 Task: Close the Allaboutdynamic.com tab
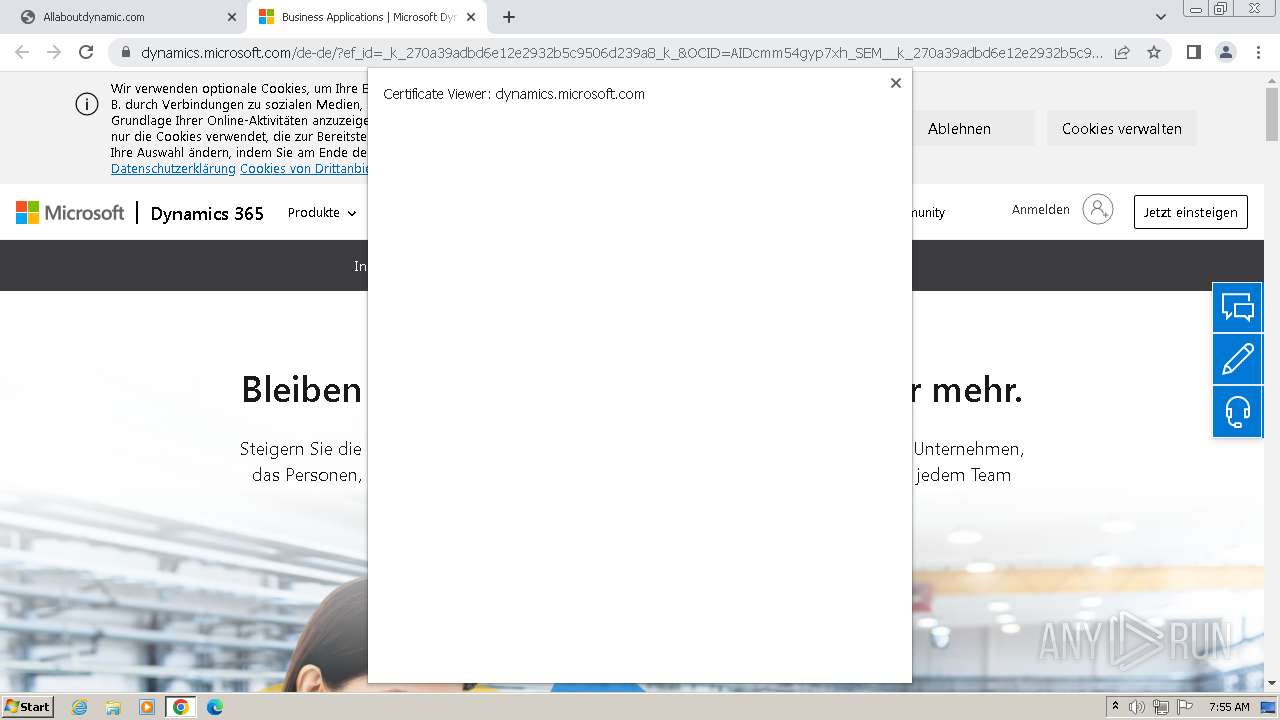click(x=231, y=17)
